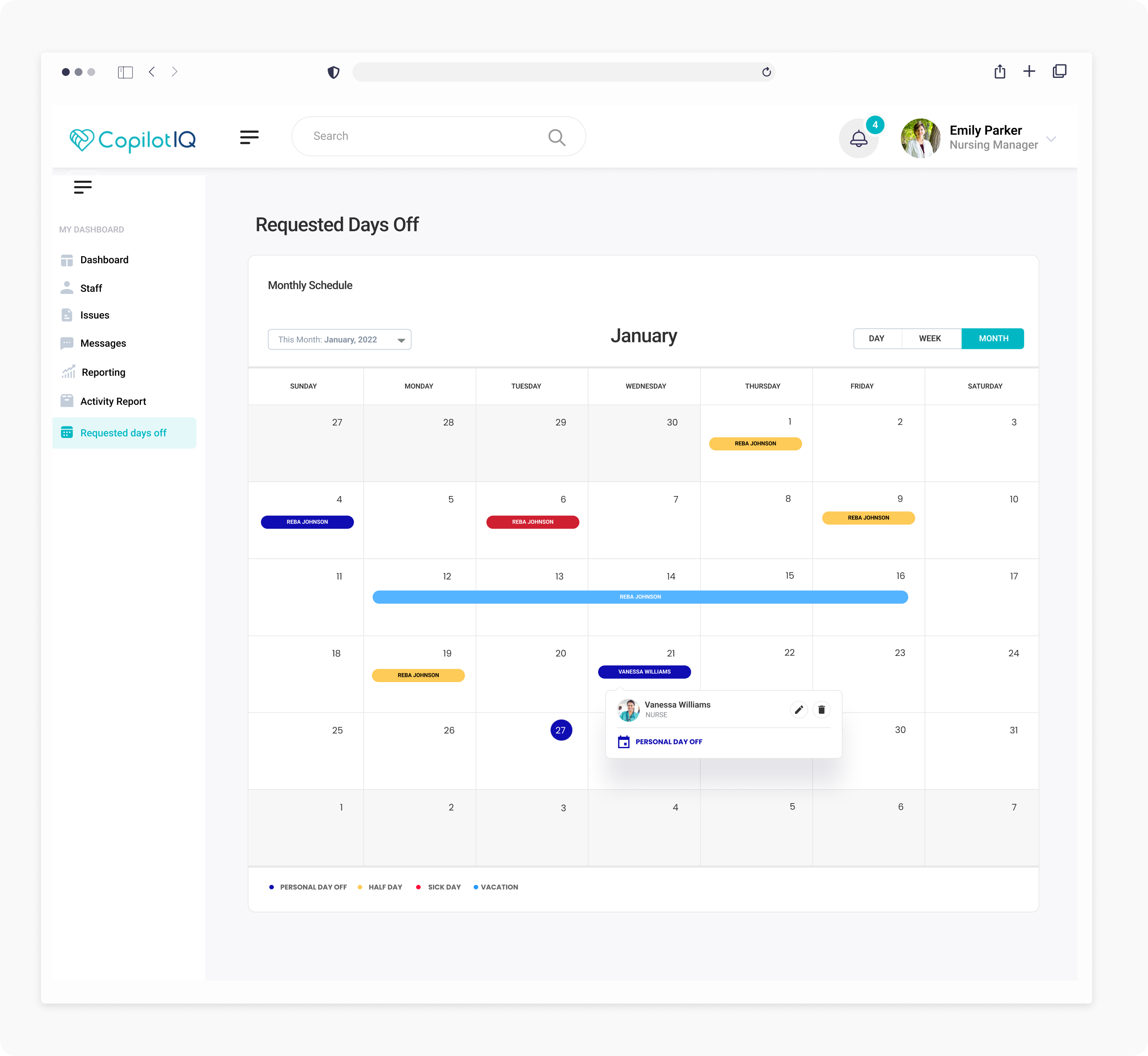The height and width of the screenshot is (1056, 1148).
Task: Open a new browser tab with the plus icon
Action: (x=1029, y=71)
